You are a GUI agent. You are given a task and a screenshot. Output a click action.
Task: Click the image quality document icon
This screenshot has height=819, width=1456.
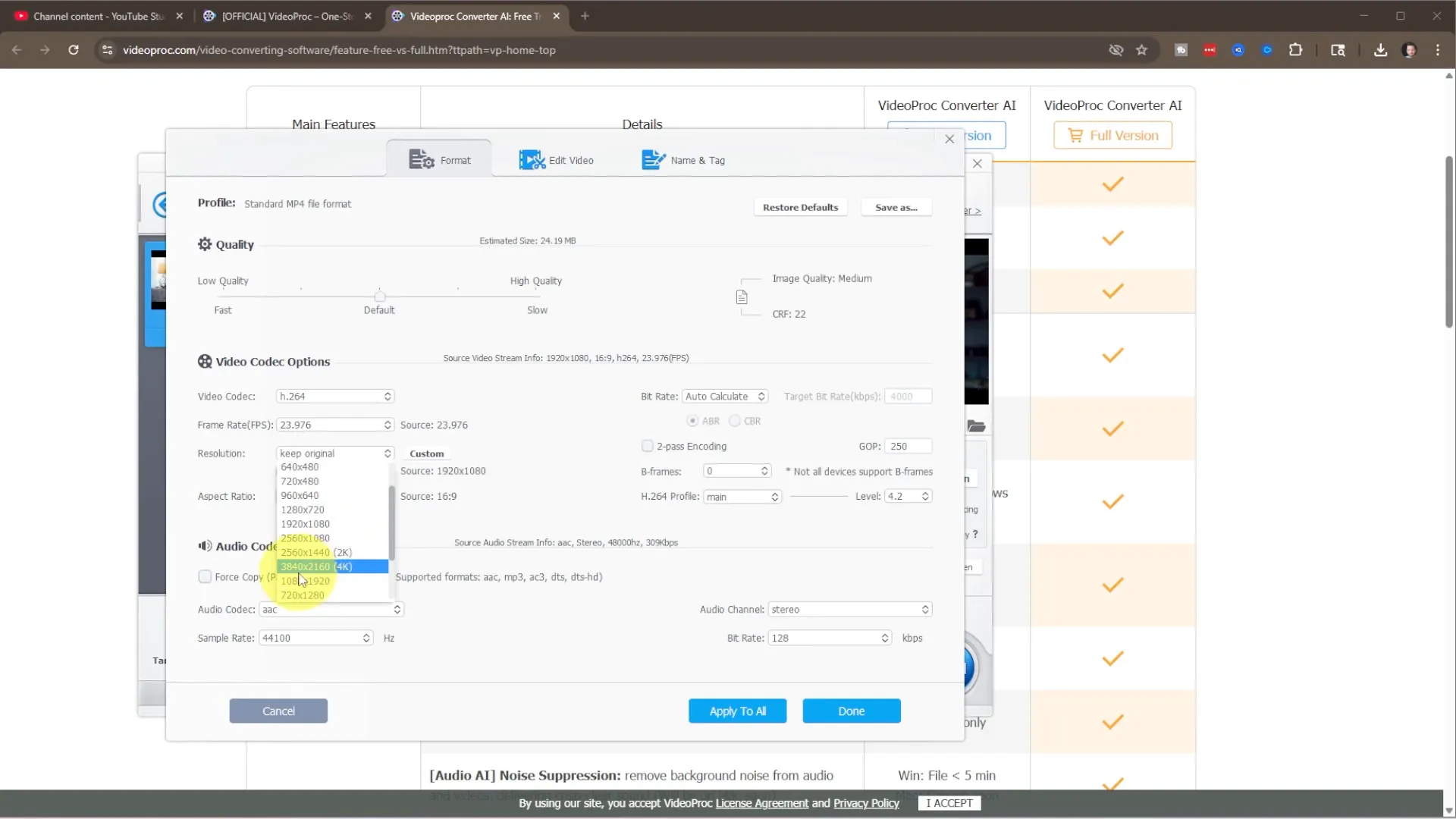coord(742,297)
